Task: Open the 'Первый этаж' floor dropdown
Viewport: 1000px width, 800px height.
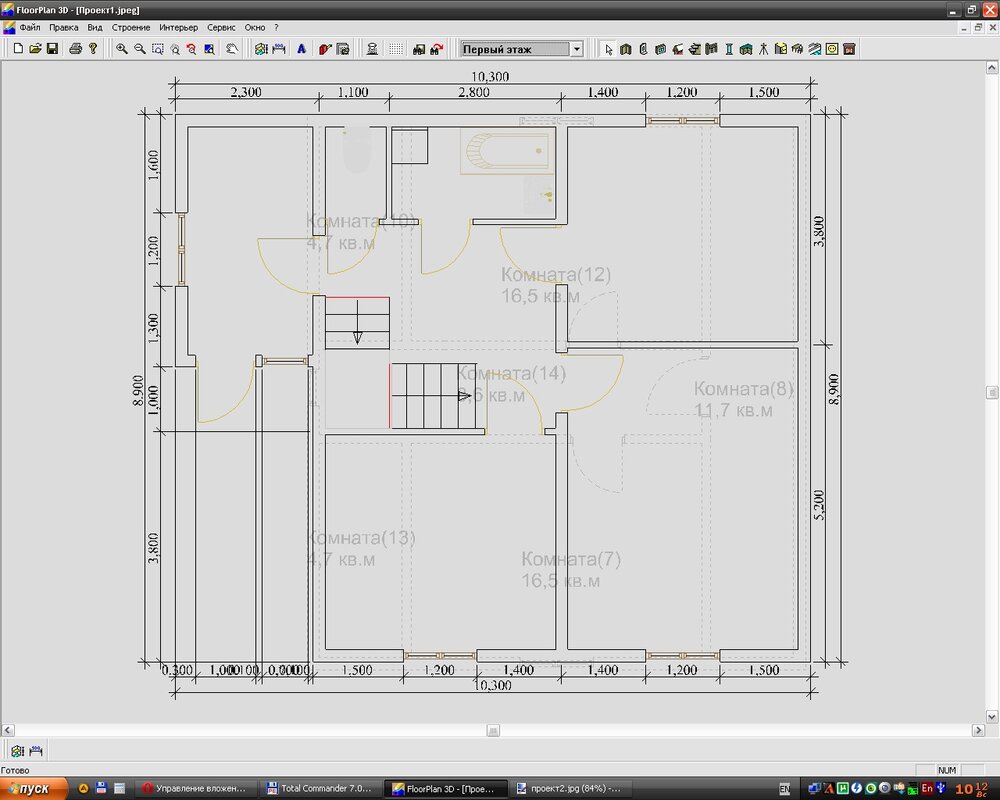Action: pyautogui.click(x=576, y=48)
